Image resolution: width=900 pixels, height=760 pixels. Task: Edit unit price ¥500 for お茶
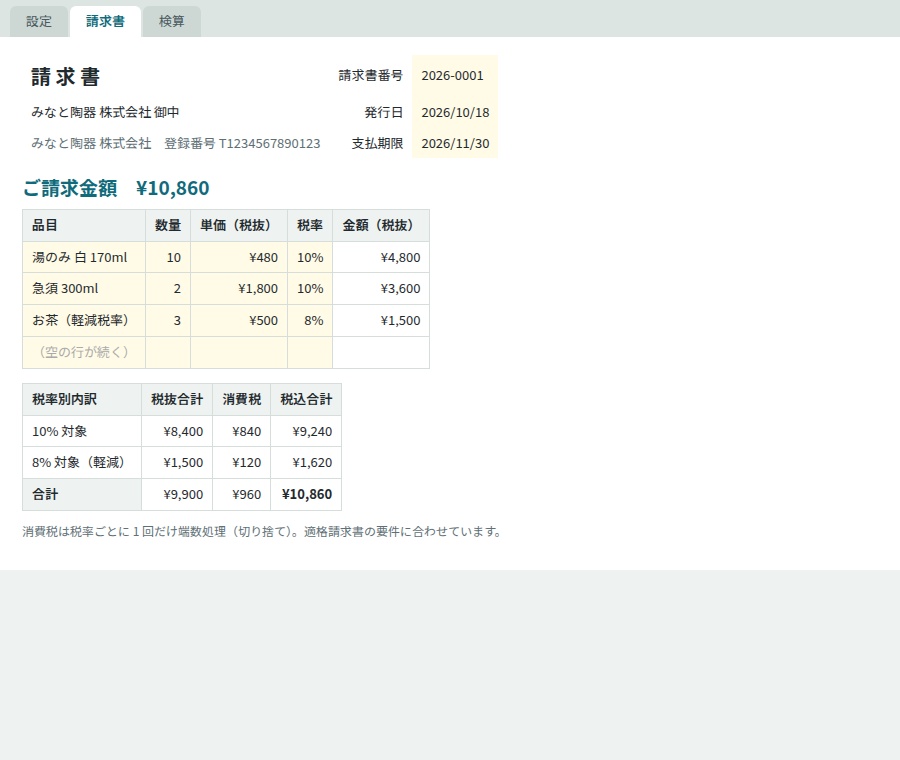[x=239, y=320]
